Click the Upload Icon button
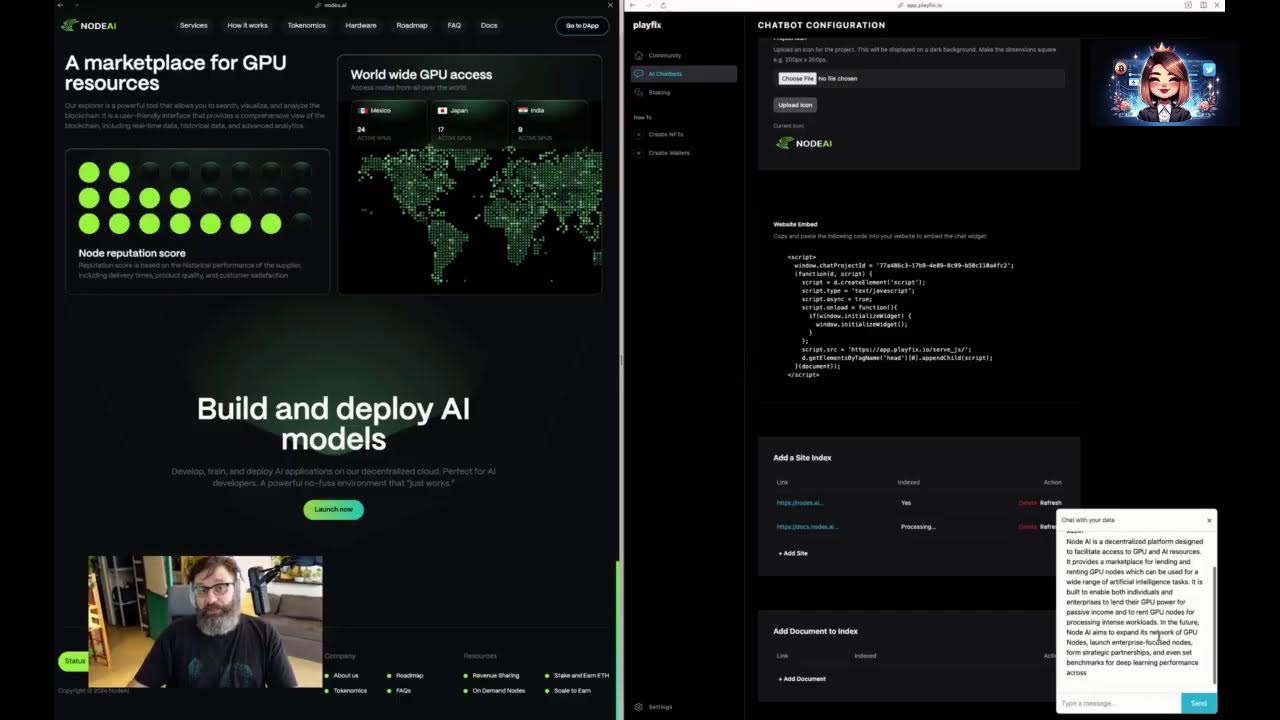1280x720 pixels. (795, 104)
